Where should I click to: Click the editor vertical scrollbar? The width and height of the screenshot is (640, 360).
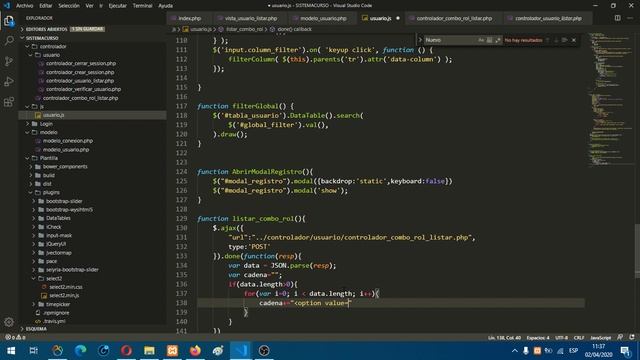click(x=637, y=251)
